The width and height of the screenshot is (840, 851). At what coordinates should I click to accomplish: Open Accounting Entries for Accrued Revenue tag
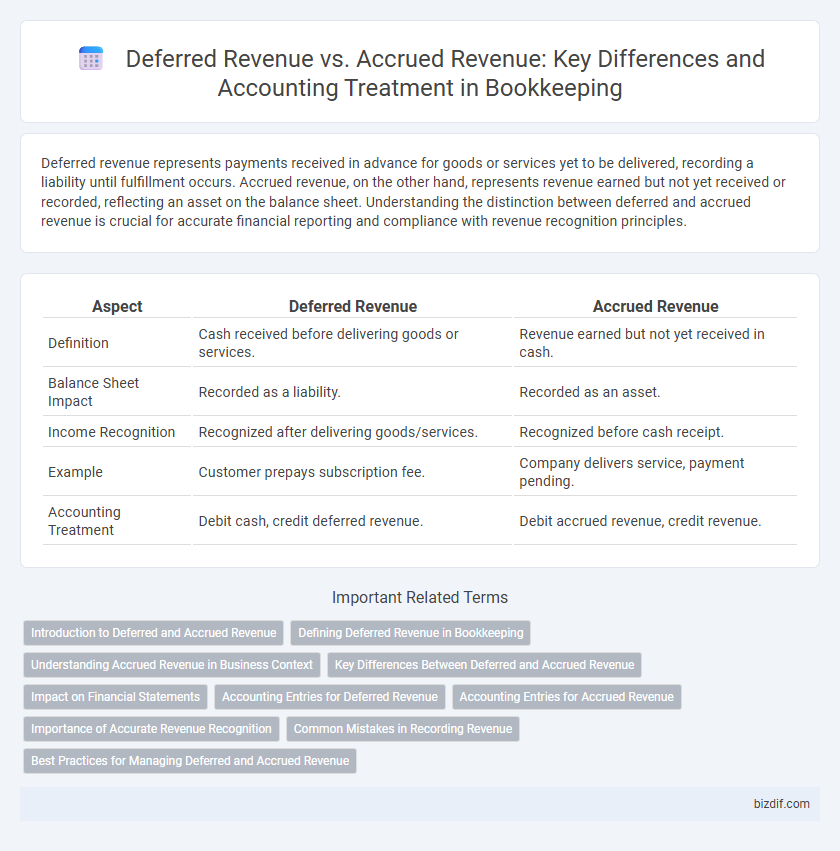point(567,697)
